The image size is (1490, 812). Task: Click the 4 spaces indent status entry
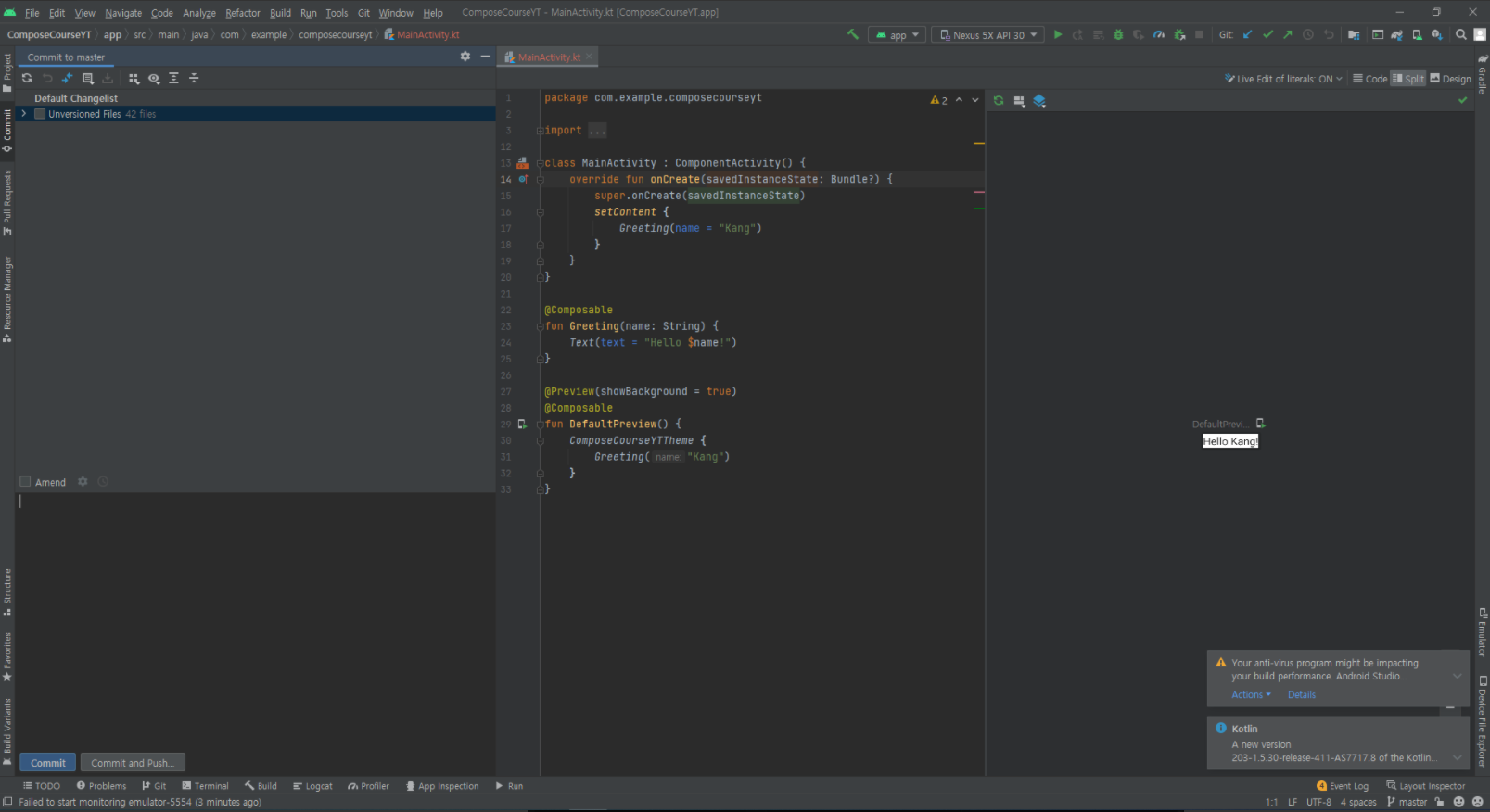[1358, 802]
